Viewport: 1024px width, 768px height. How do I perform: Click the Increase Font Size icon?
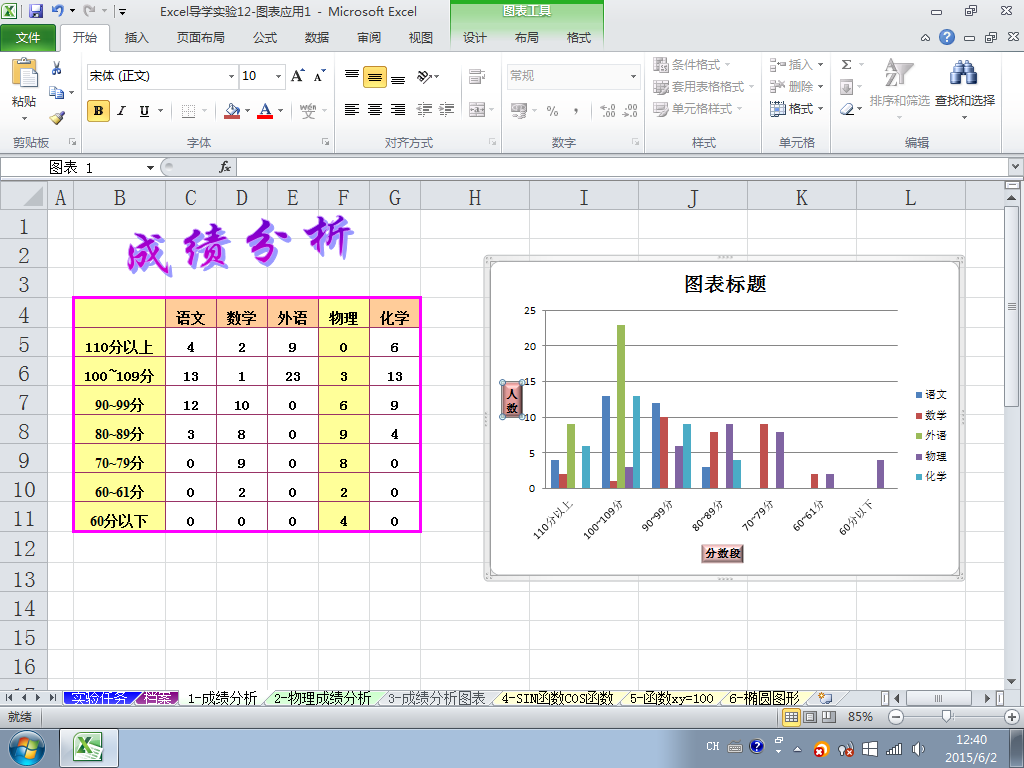(298, 76)
